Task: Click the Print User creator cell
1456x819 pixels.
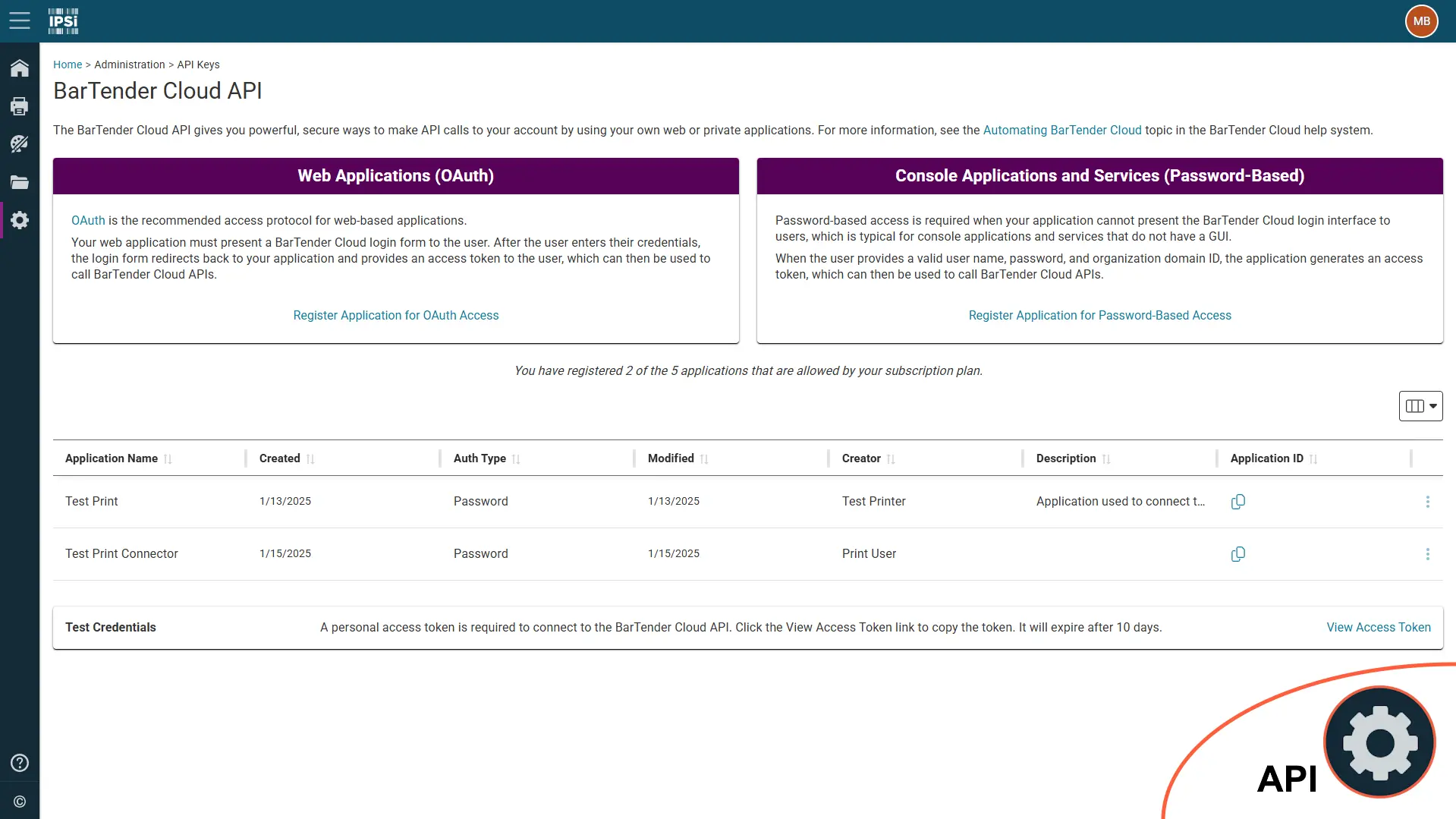Action: click(870, 553)
